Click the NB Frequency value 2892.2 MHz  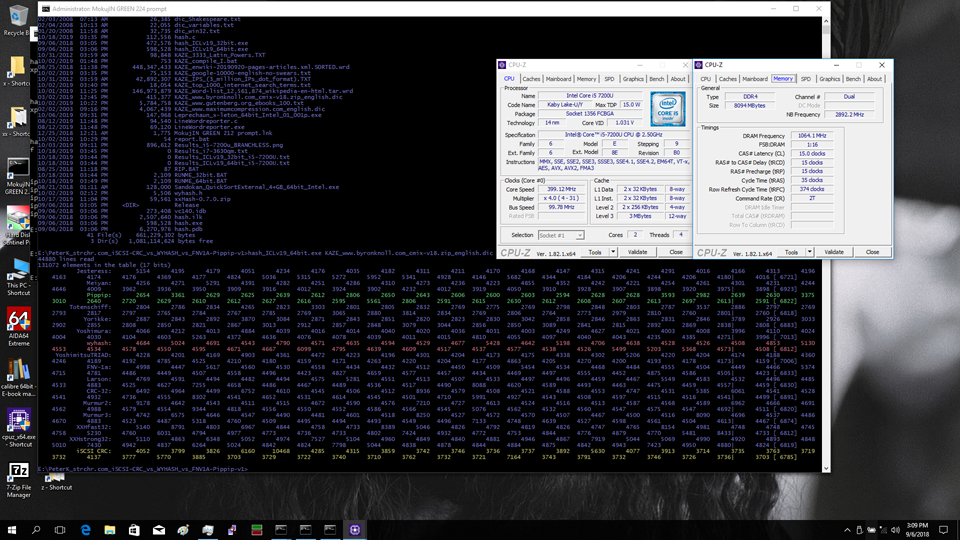849,114
